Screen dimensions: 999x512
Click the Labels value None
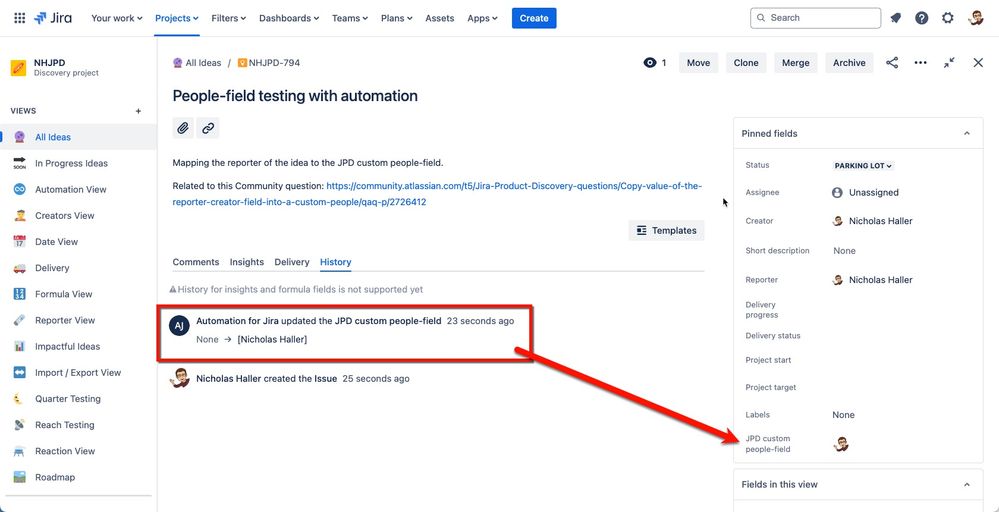[843, 415]
